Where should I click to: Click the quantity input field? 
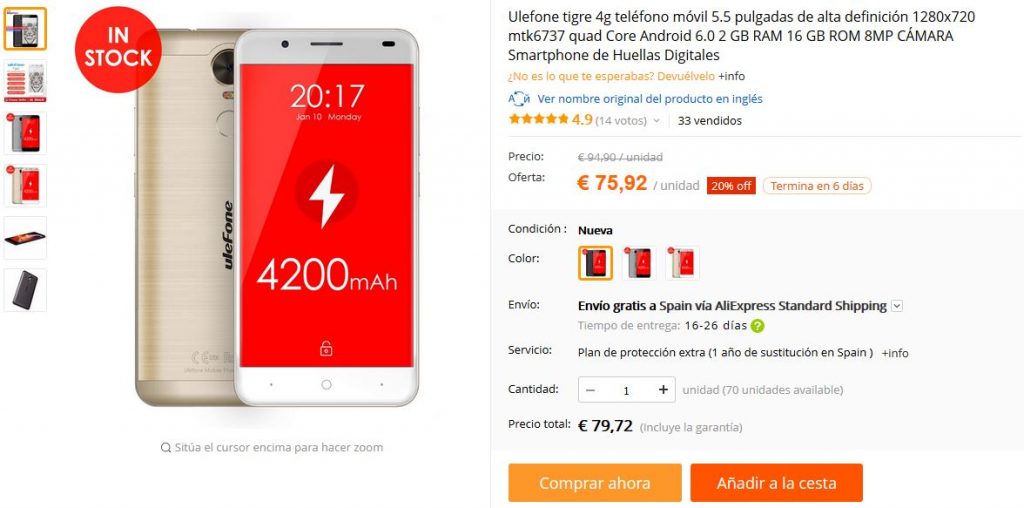[x=626, y=390]
